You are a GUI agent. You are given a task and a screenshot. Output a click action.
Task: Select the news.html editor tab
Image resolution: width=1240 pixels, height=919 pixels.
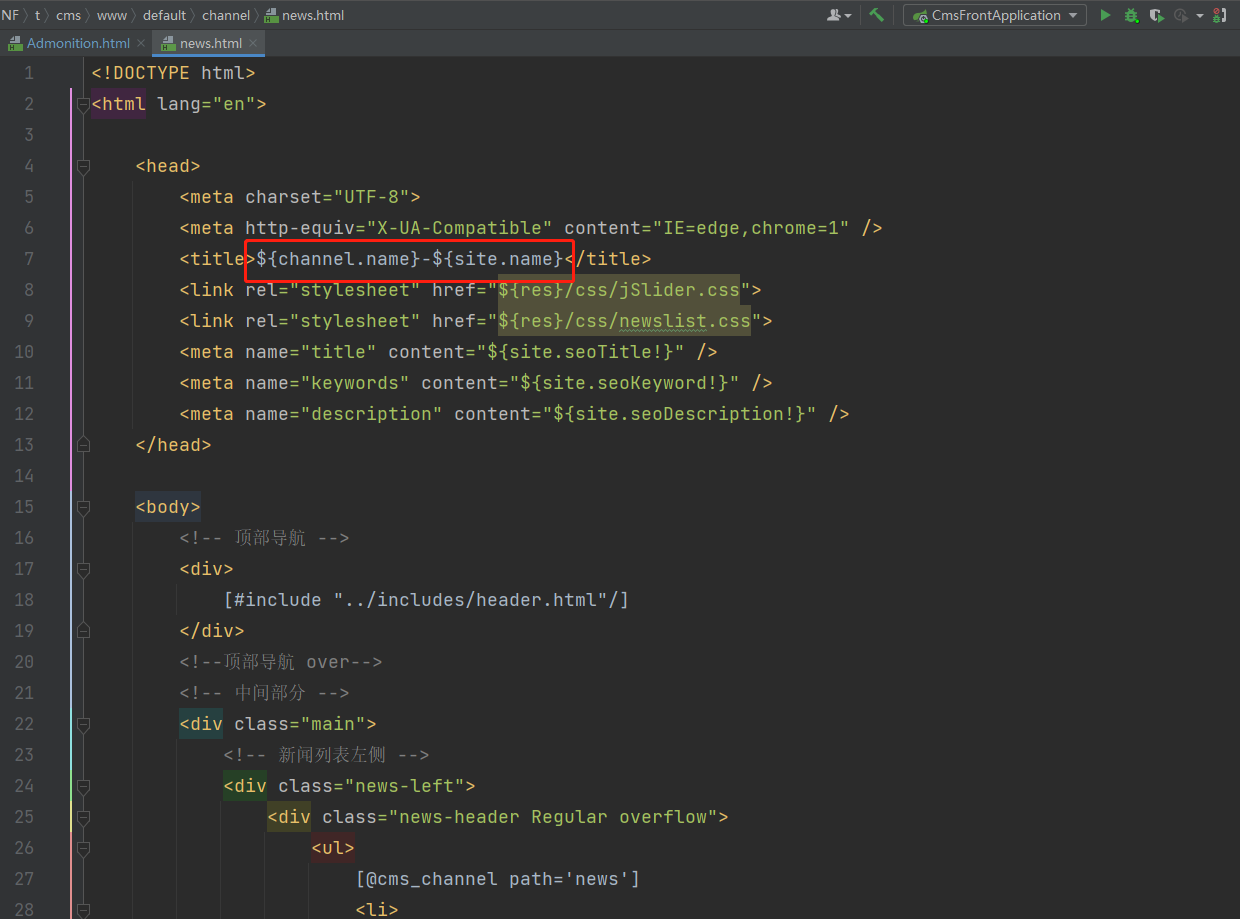pyautogui.click(x=209, y=43)
